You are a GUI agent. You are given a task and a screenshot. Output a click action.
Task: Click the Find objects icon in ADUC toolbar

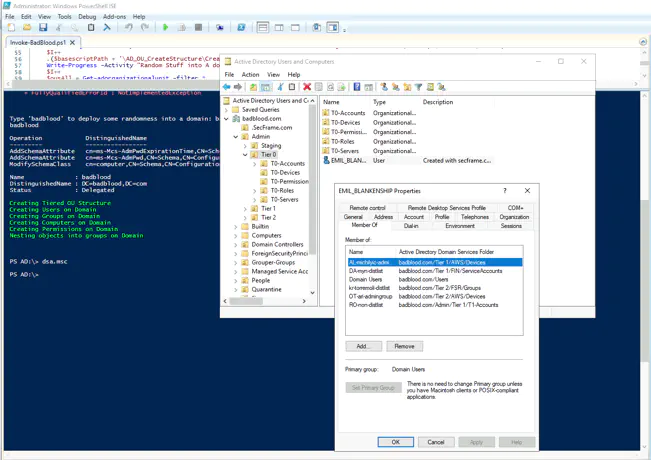tap(430, 87)
